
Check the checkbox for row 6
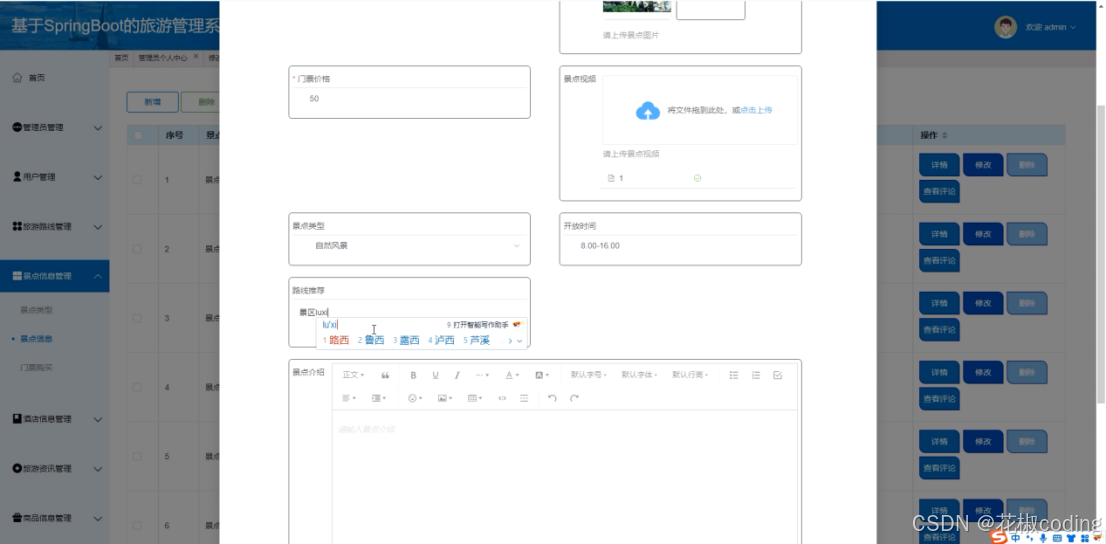(x=138, y=526)
